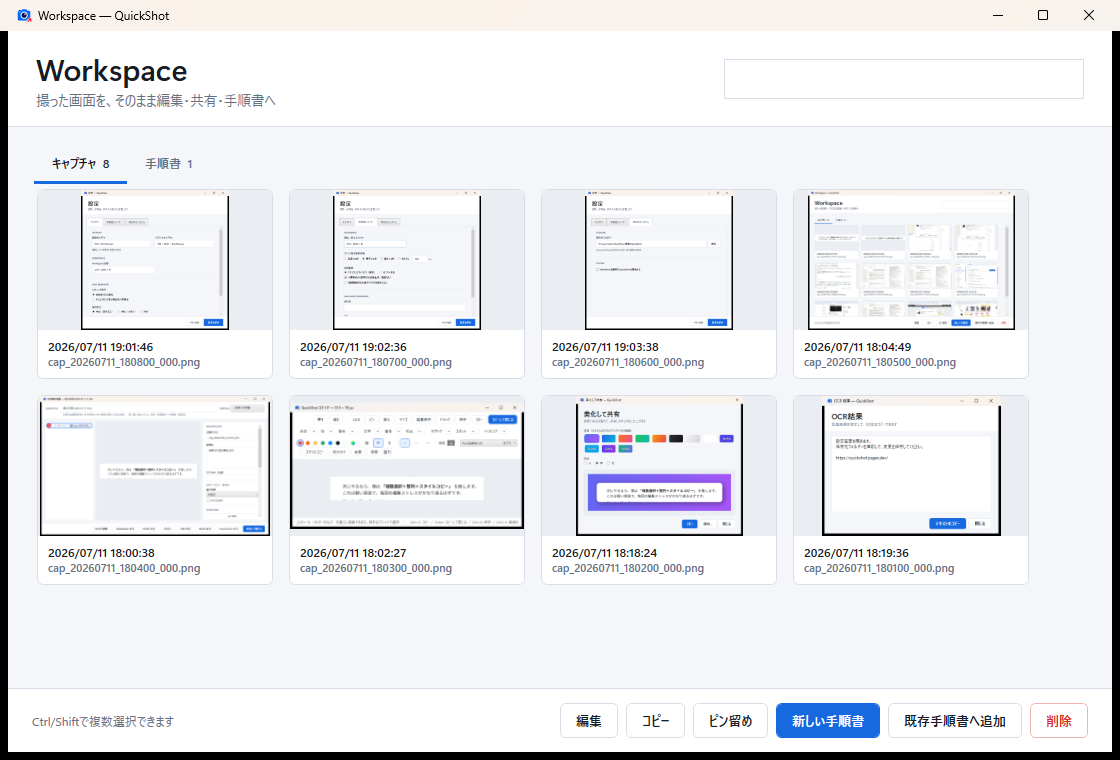1120x760 pixels.
Task: Click timestamp 2026/07/11 18:04:49
Action: [857, 347]
